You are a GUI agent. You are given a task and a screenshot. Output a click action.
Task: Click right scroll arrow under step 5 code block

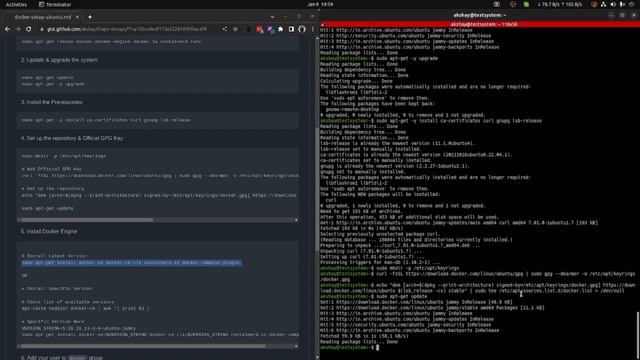[x=296, y=346]
